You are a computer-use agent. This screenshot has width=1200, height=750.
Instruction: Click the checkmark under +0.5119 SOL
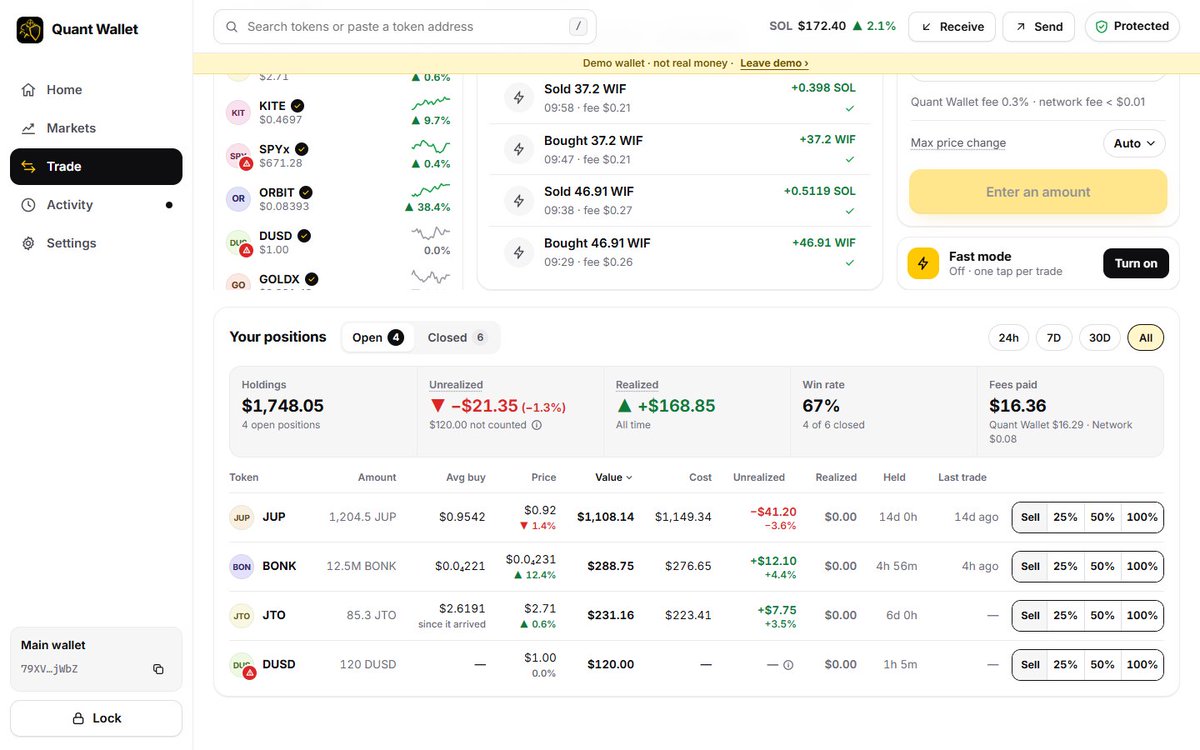pos(850,211)
